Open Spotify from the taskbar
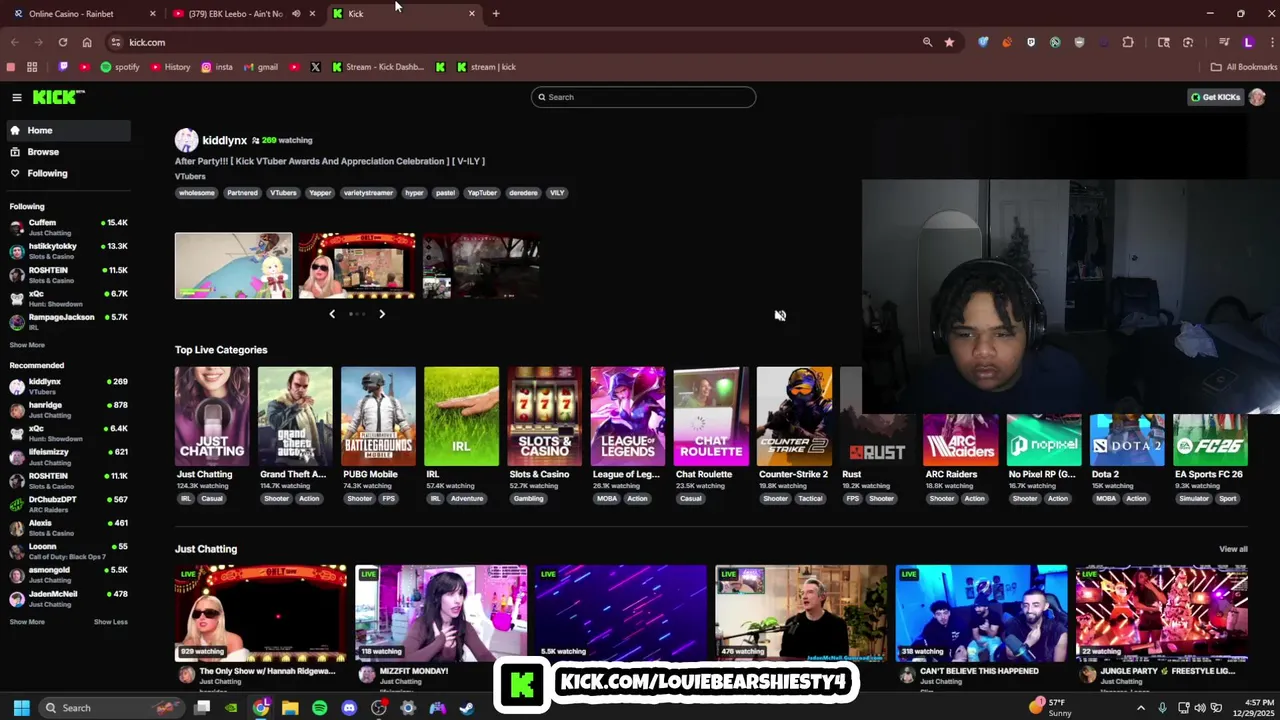This screenshot has width=1280, height=720. [320, 708]
